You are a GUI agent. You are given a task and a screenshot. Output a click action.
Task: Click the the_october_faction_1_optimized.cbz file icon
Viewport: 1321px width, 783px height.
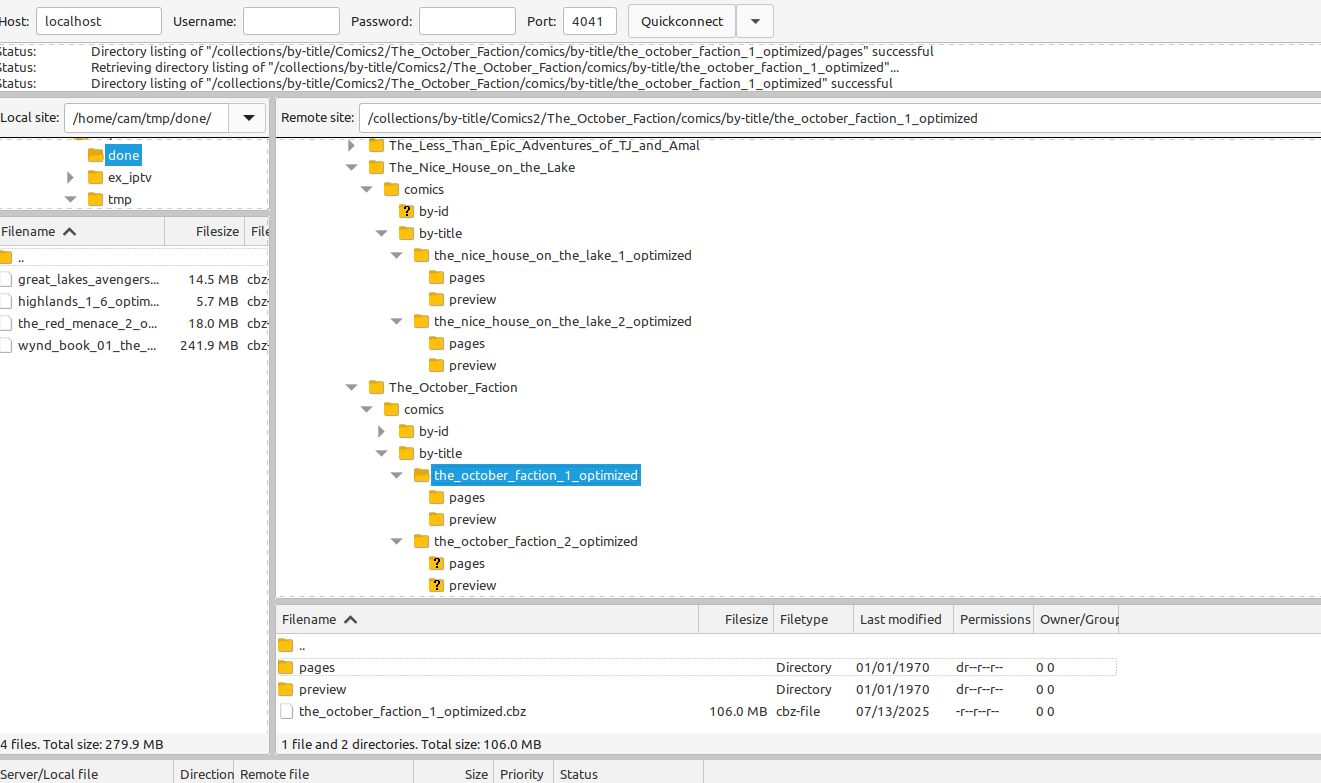click(286, 711)
